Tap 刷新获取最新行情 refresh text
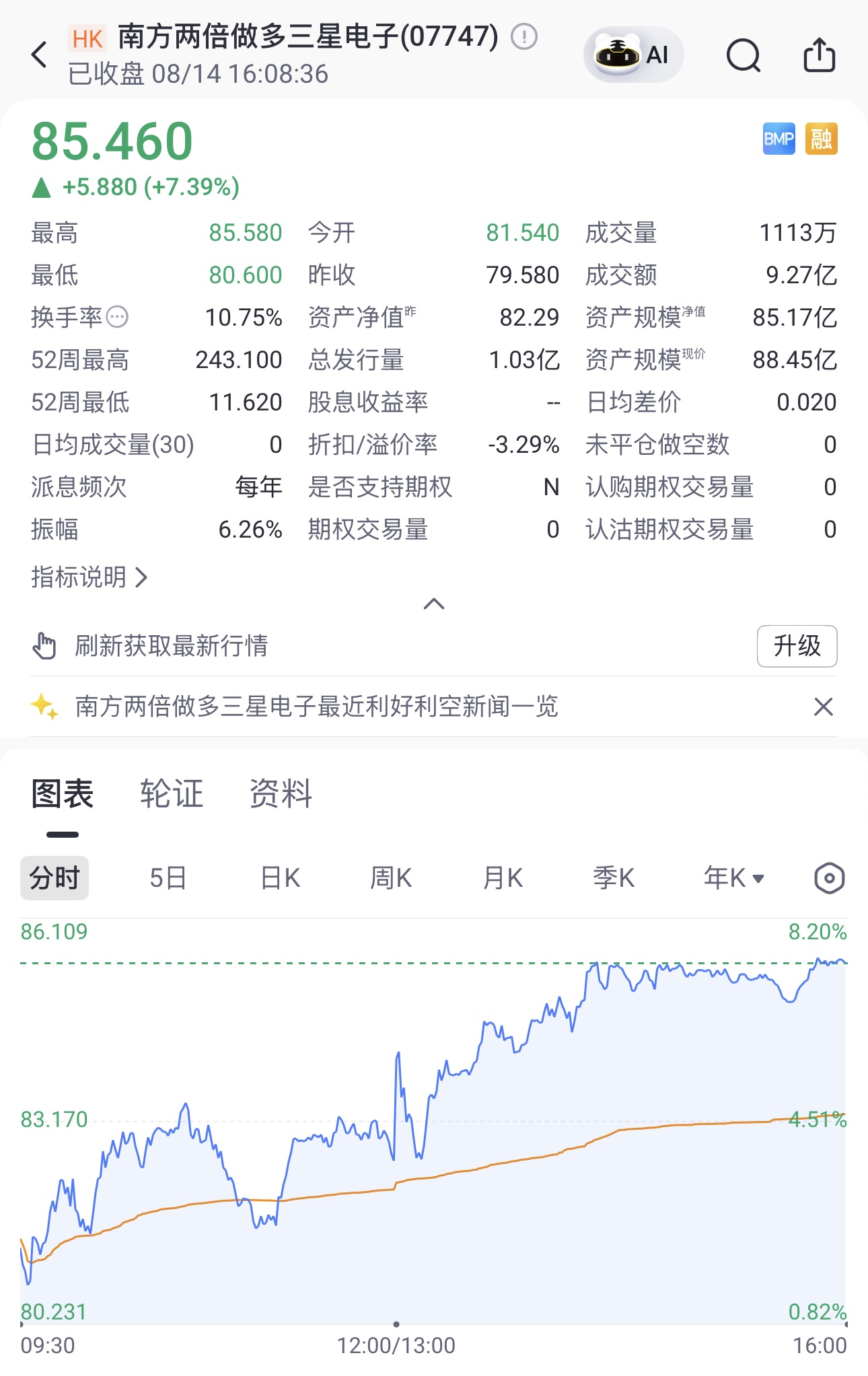Image resolution: width=868 pixels, height=1376 pixels. (x=172, y=646)
